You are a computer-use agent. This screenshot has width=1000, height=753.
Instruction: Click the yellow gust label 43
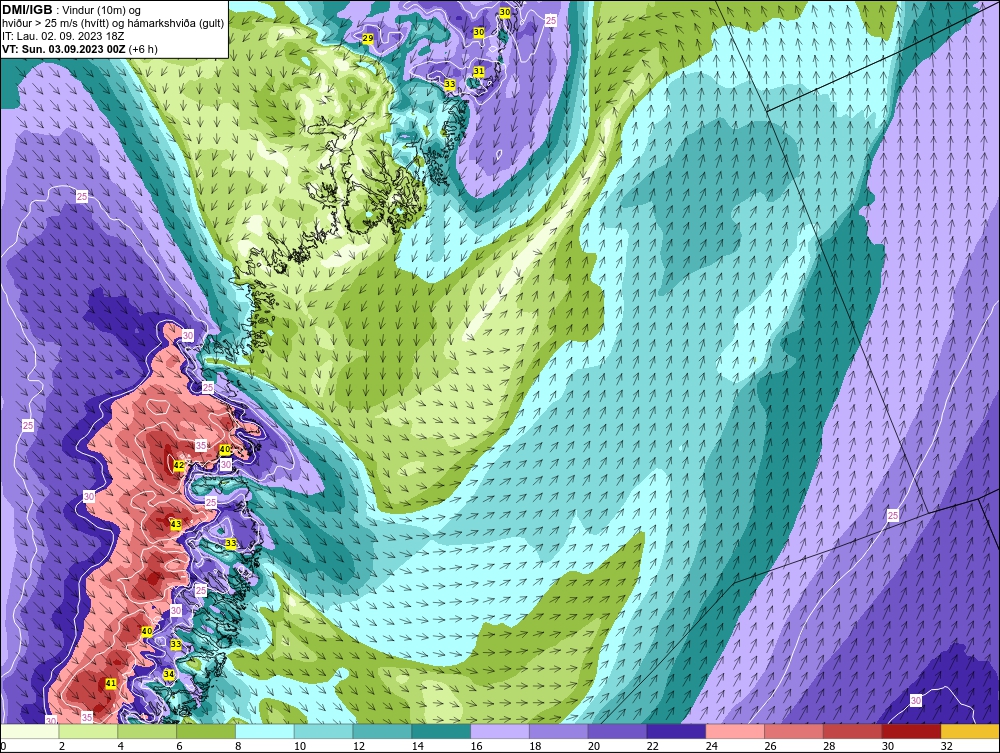coord(177,523)
